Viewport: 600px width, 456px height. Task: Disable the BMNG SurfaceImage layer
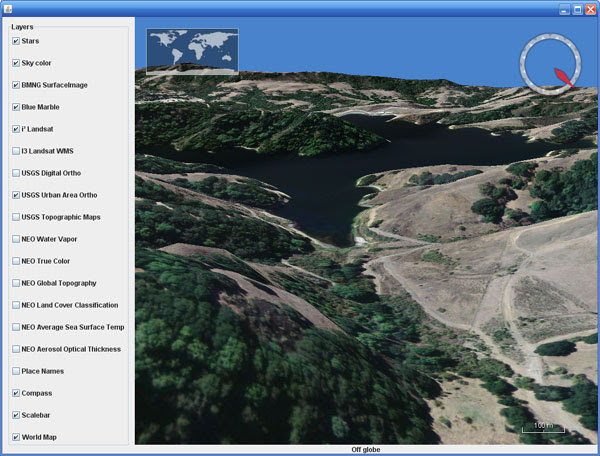pos(16,85)
